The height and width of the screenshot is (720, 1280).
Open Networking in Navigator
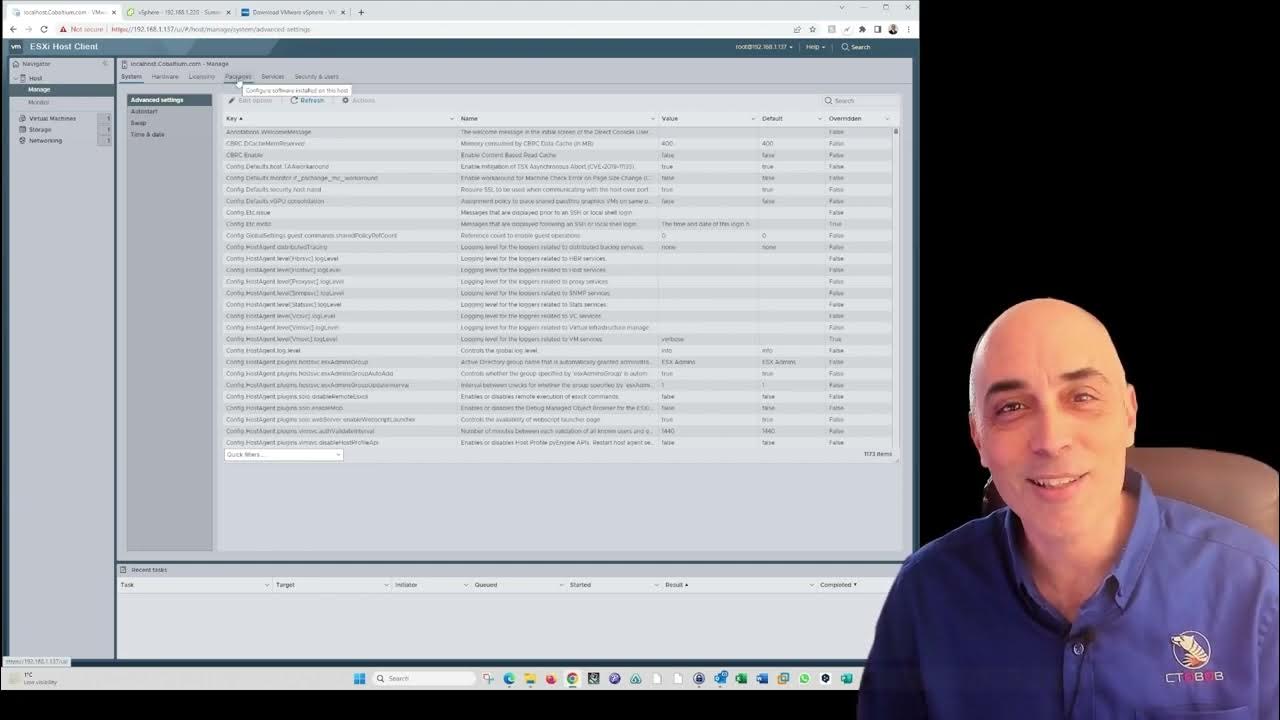pos(45,140)
